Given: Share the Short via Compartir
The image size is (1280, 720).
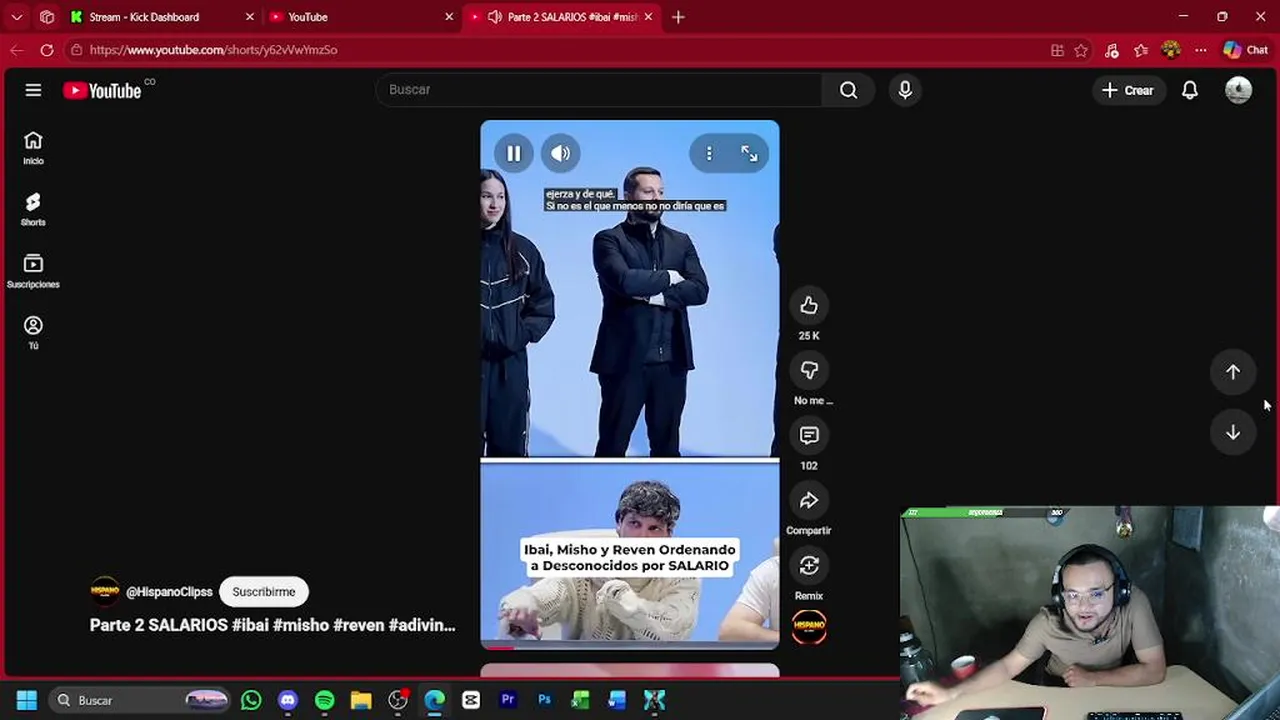Looking at the screenshot, I should [x=809, y=501].
